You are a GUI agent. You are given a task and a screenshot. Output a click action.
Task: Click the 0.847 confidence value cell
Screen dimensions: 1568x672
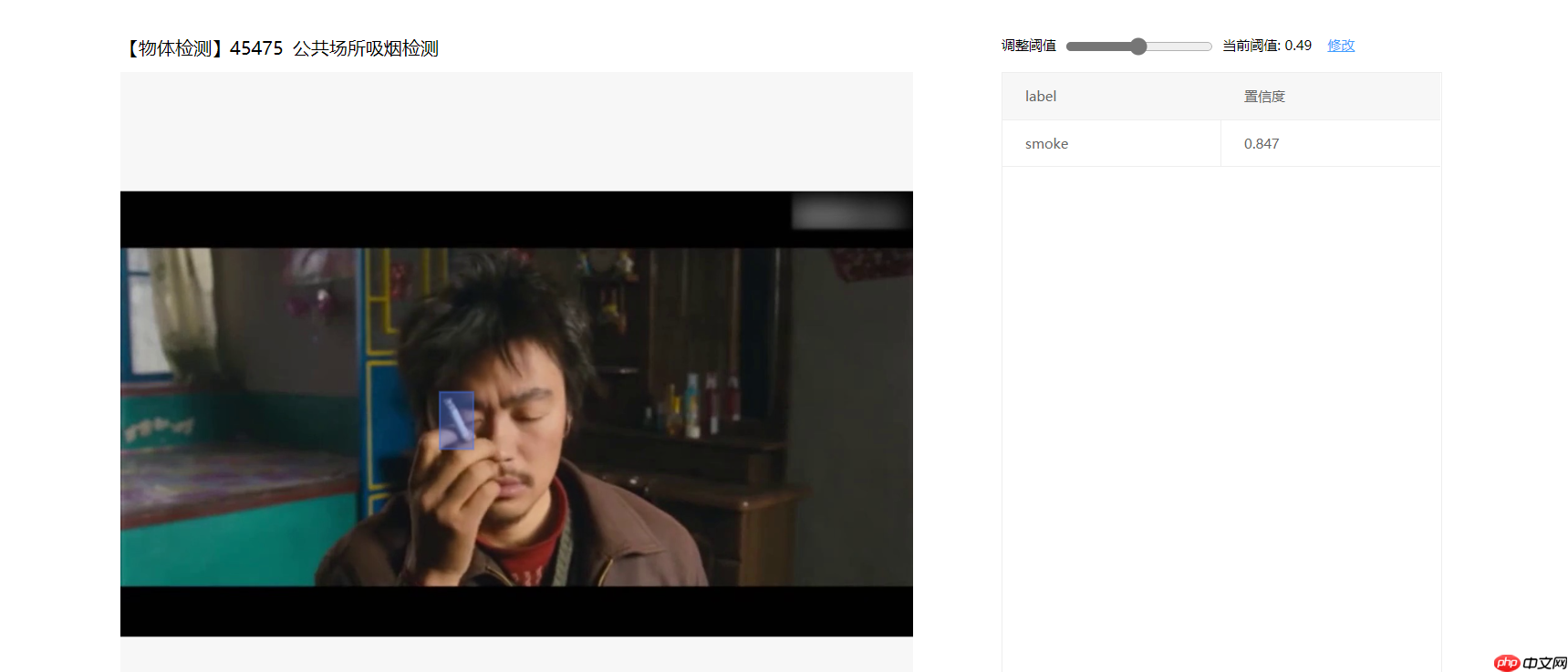(x=1261, y=144)
